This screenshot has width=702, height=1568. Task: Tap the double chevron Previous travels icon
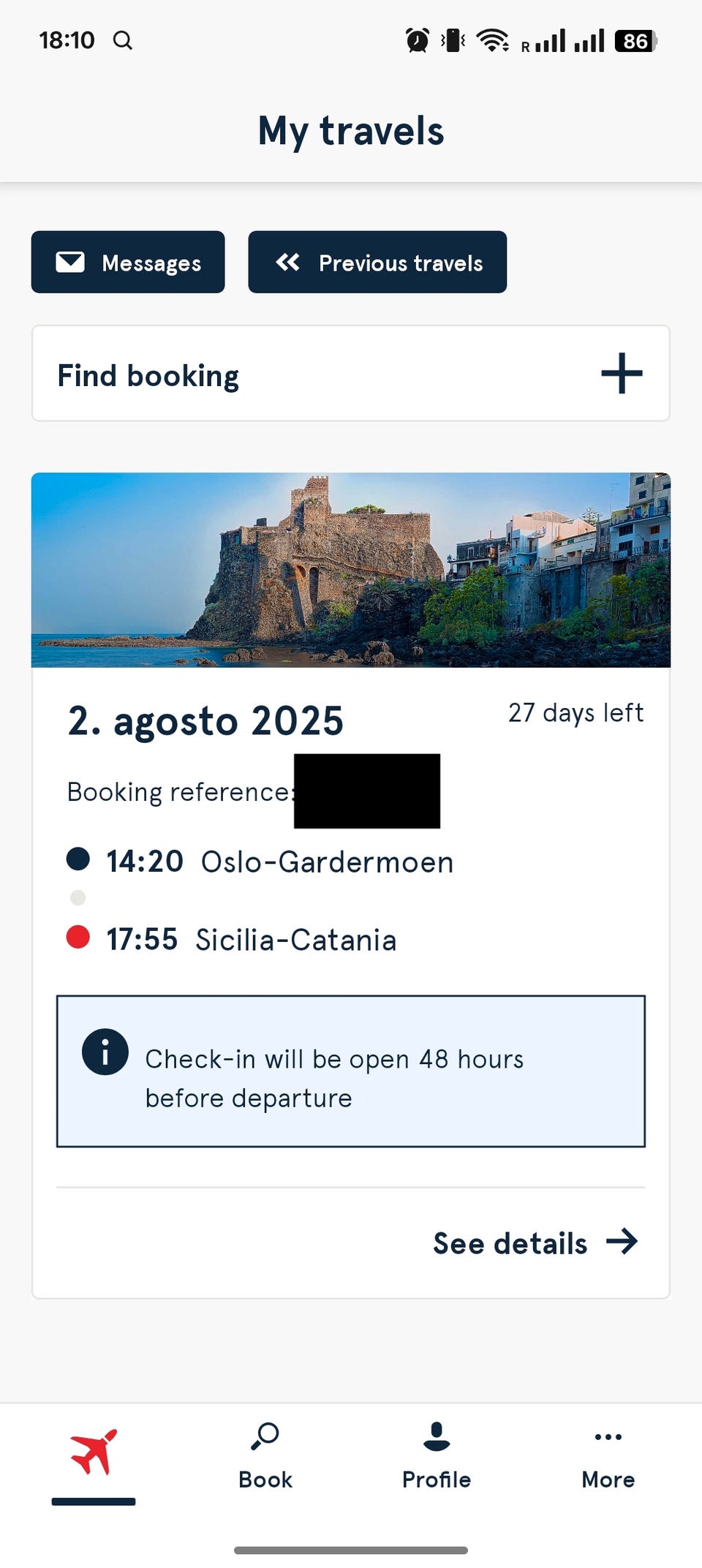pyautogui.click(x=288, y=262)
